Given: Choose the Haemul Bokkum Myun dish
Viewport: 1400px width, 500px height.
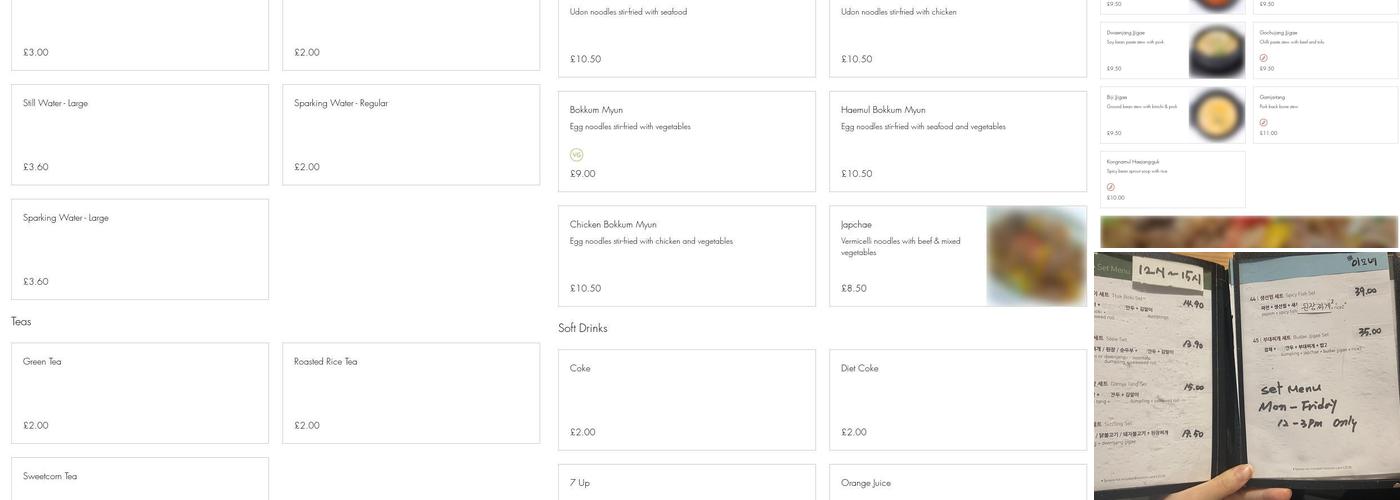Looking at the screenshot, I should (957, 141).
